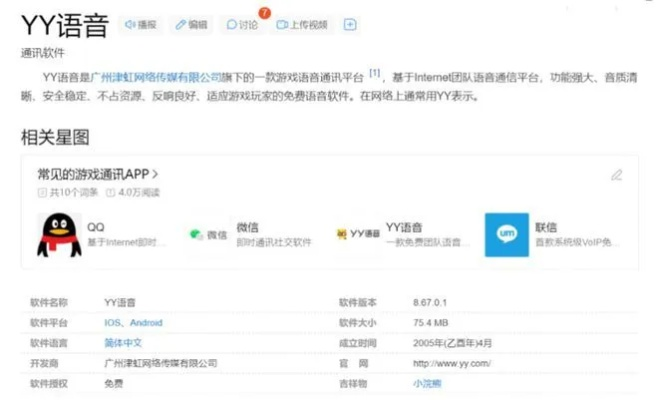Image resolution: width=658 pixels, height=400 pixels.
Task: Click the 首款系统级VoIP description text
Action: pyautogui.click(x=577, y=242)
